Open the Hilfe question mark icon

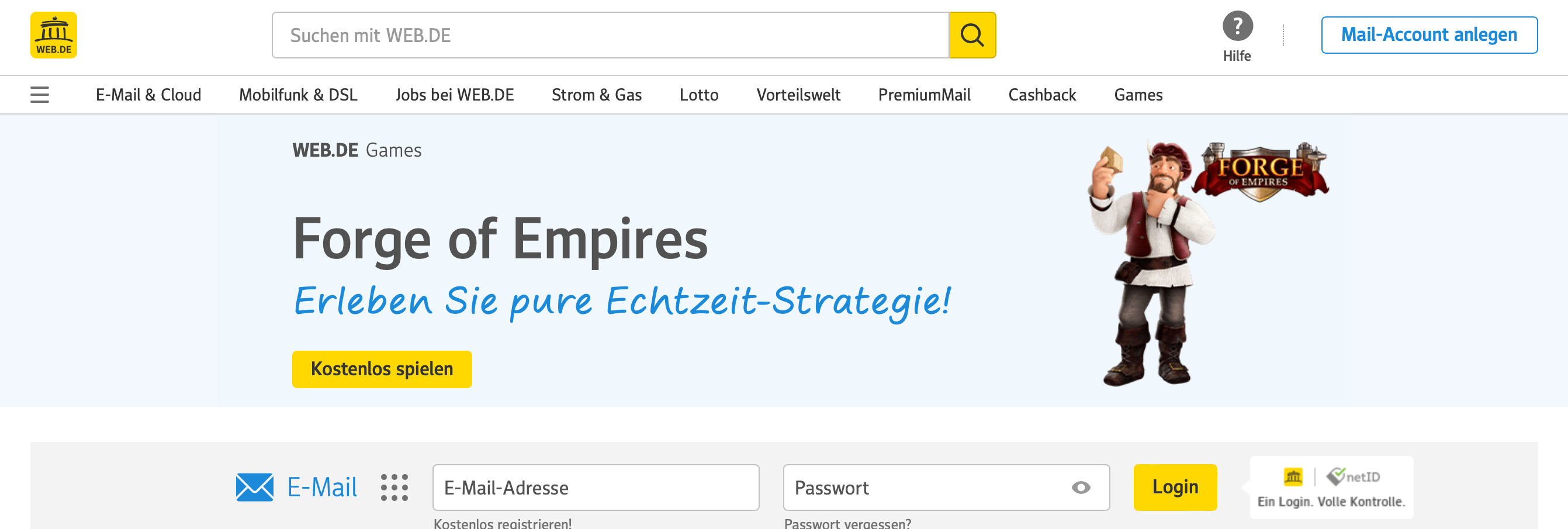(x=1237, y=26)
